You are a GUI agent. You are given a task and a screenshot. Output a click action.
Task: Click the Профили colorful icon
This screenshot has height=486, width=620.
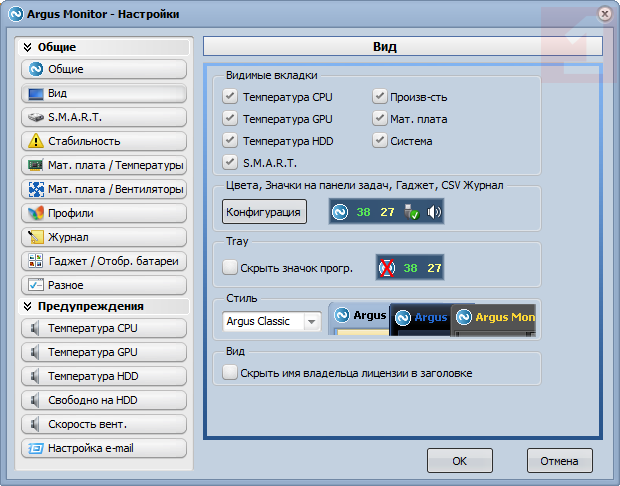[x=36, y=213]
